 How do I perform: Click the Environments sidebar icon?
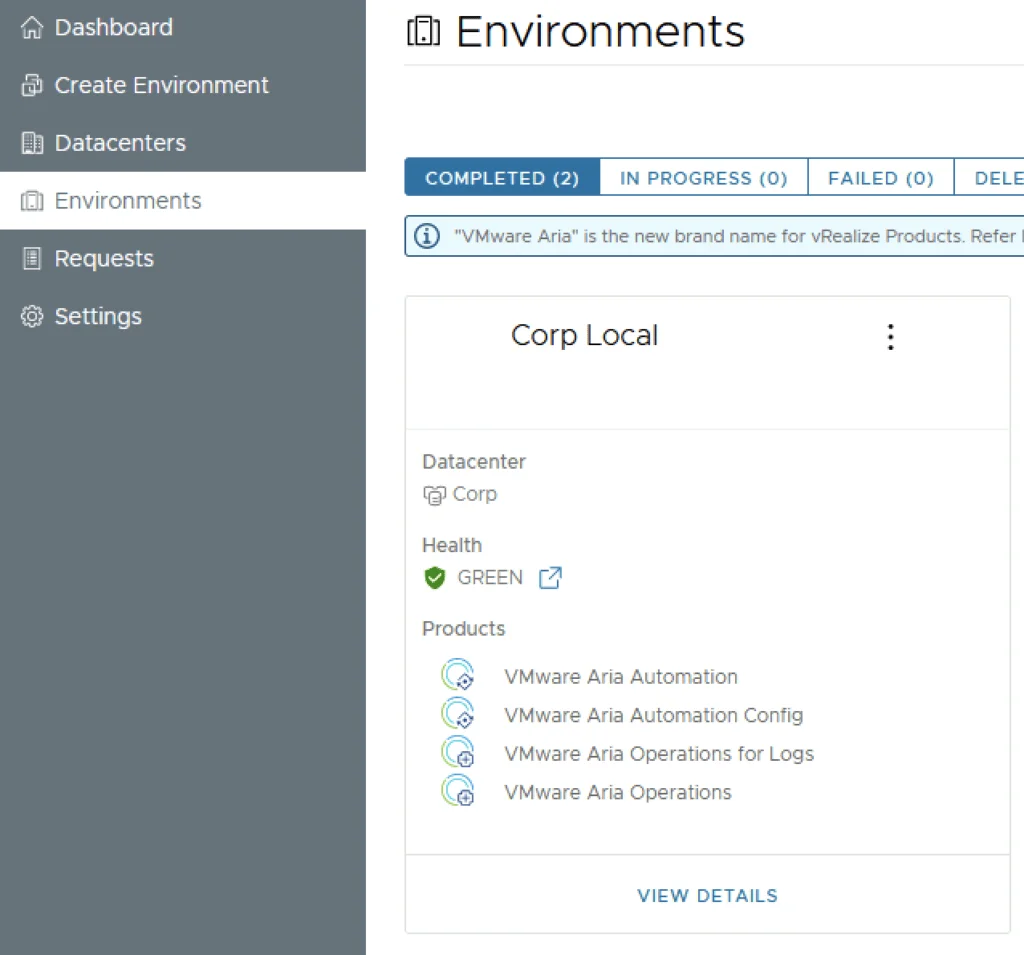click(31, 201)
